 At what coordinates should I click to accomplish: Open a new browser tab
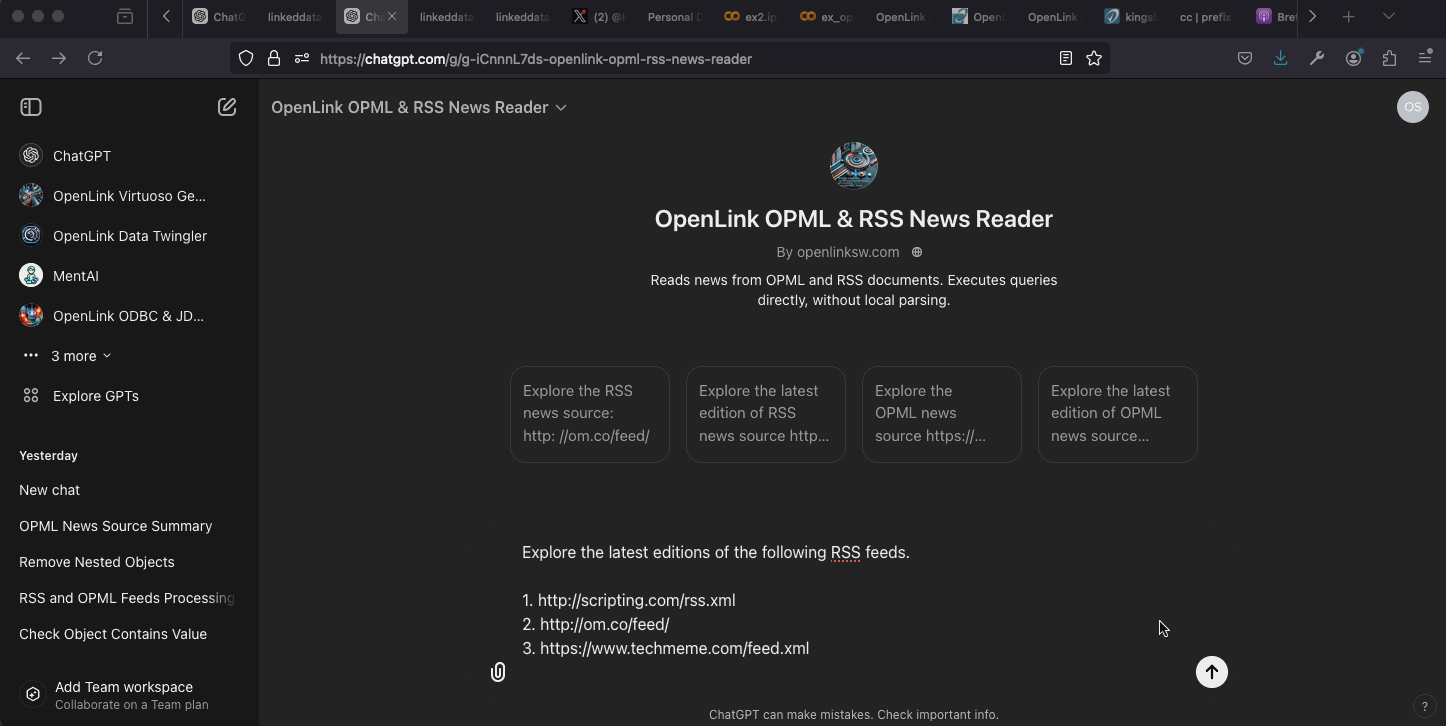[x=1348, y=16]
